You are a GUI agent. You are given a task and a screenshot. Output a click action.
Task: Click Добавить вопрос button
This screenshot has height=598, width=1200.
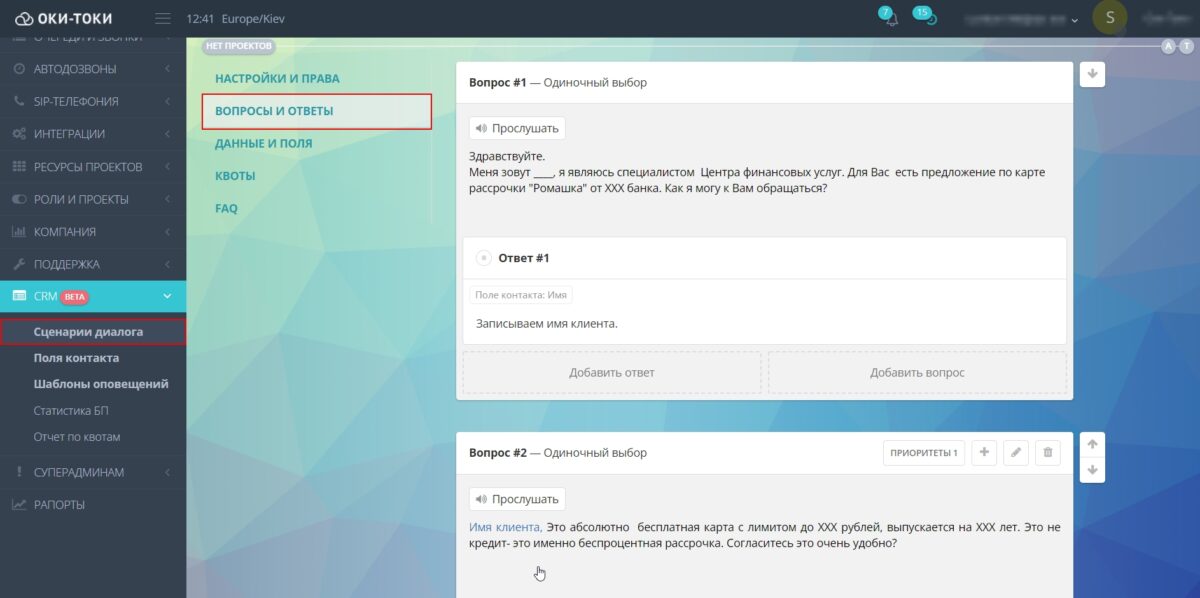click(917, 372)
